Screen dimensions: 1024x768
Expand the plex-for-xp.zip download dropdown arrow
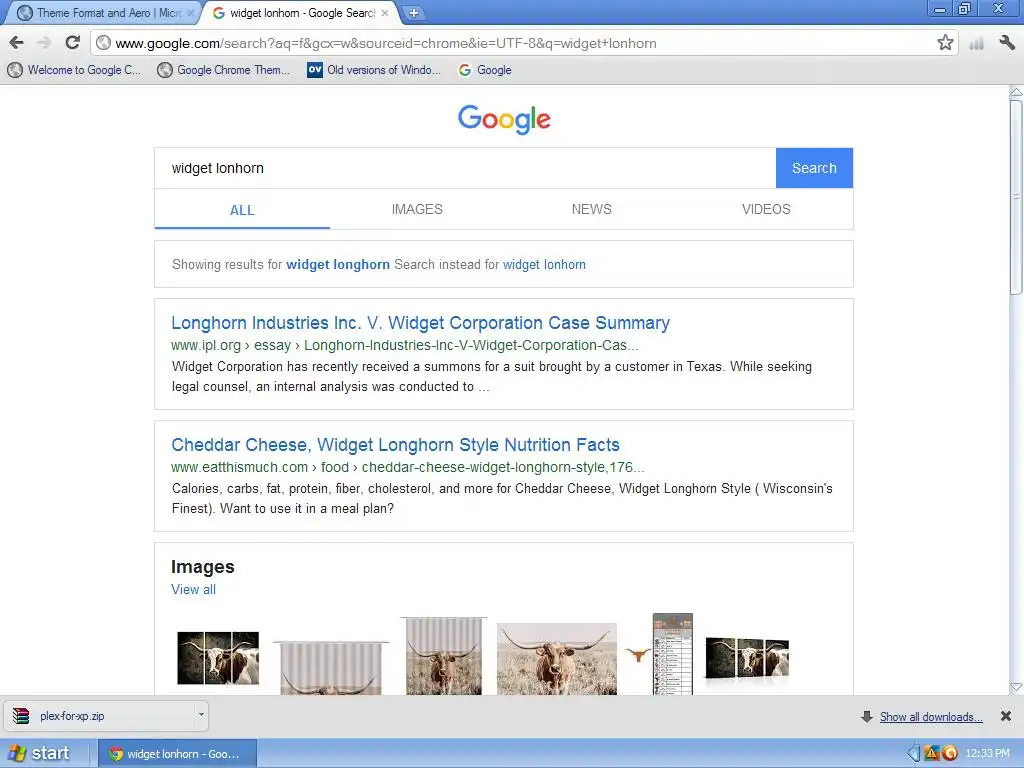[201, 714]
